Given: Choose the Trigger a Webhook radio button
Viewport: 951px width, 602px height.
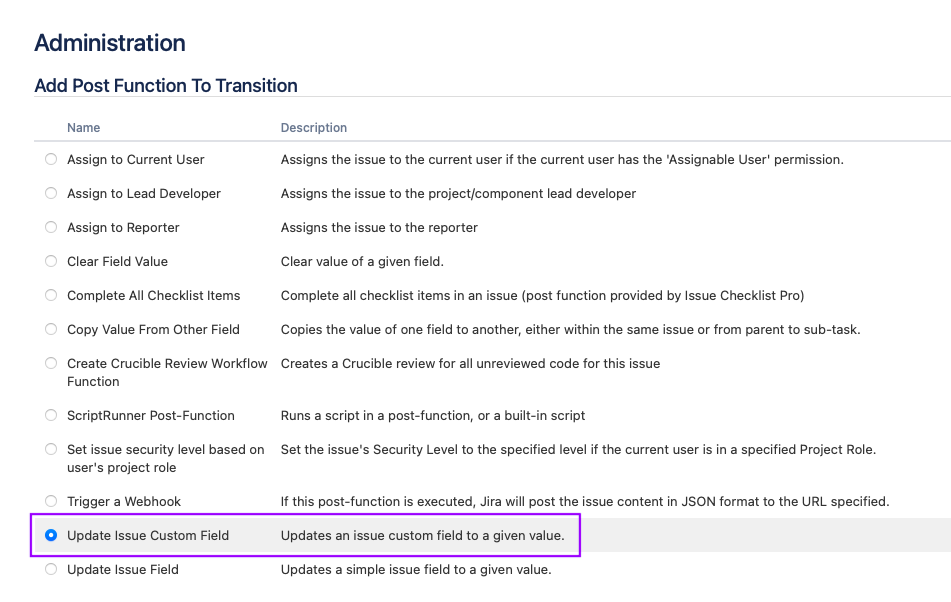Looking at the screenshot, I should (x=51, y=501).
